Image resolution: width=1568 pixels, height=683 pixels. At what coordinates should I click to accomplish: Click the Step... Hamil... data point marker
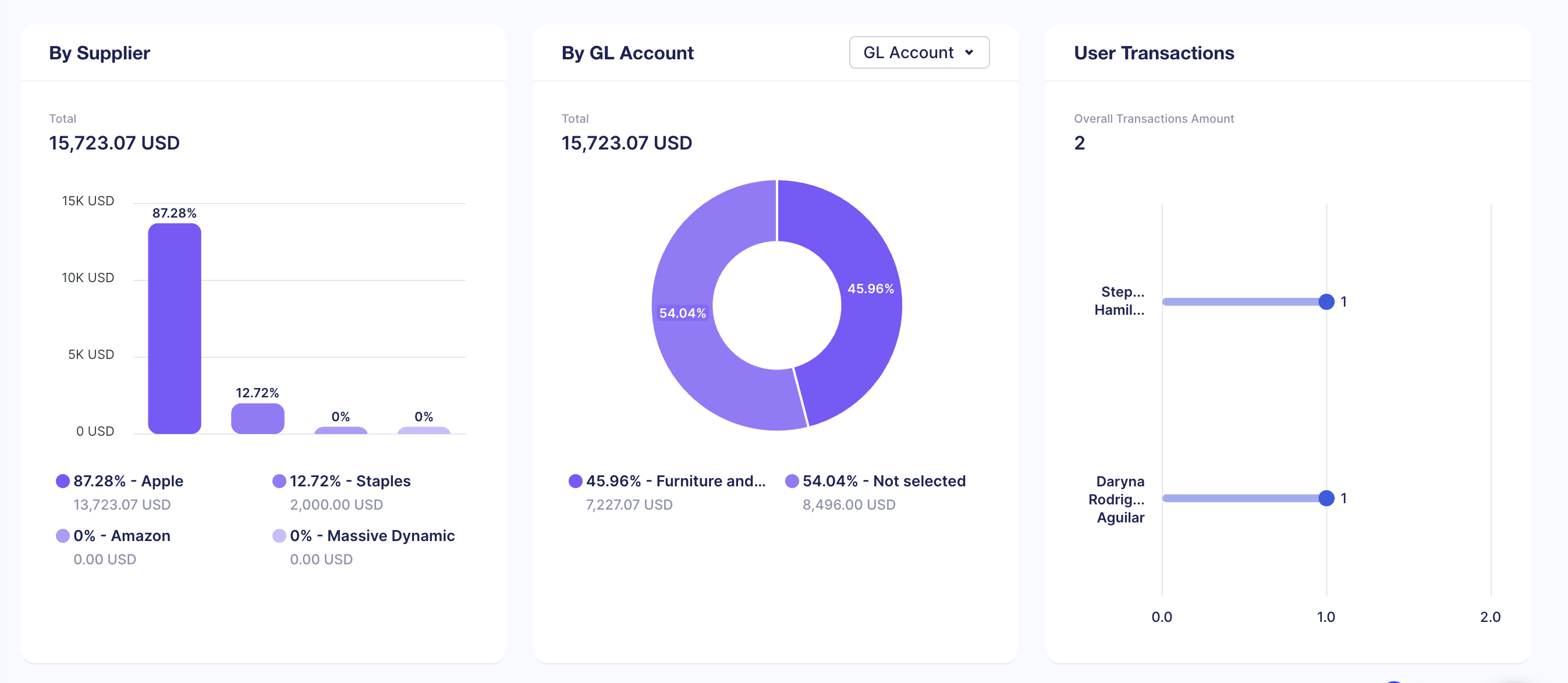[1326, 302]
